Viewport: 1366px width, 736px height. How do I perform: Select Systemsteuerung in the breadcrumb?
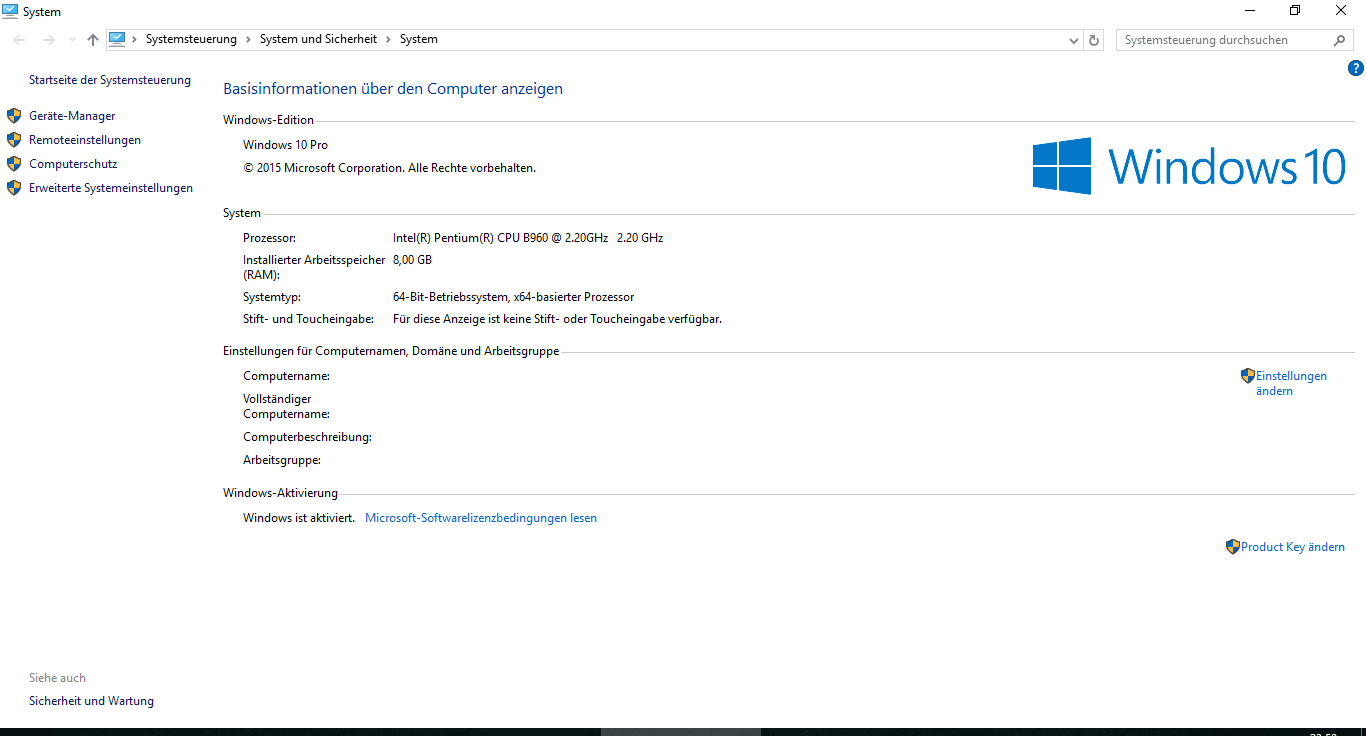(191, 39)
